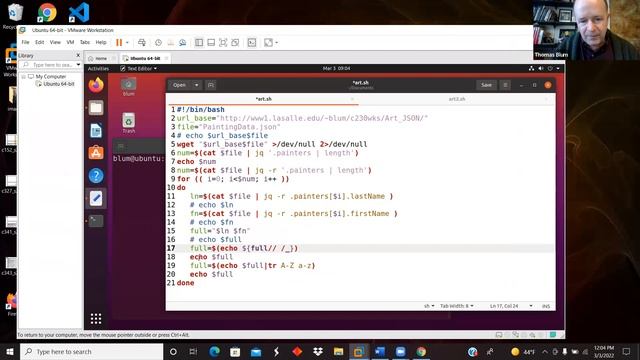Open VMware console view icon

[252, 42]
